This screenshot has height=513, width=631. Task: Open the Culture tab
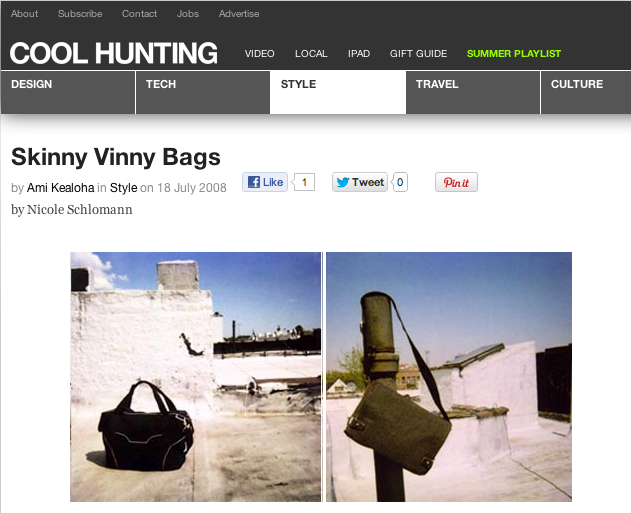tap(586, 93)
